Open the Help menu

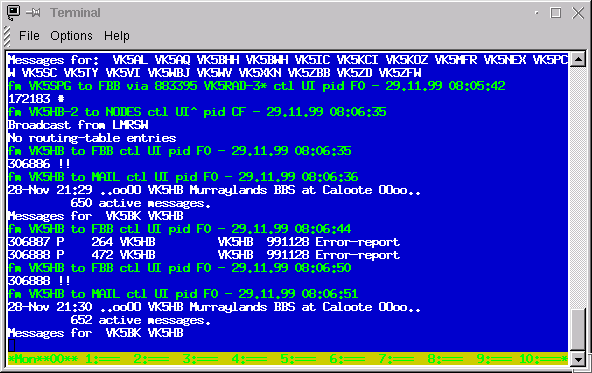pos(117,36)
